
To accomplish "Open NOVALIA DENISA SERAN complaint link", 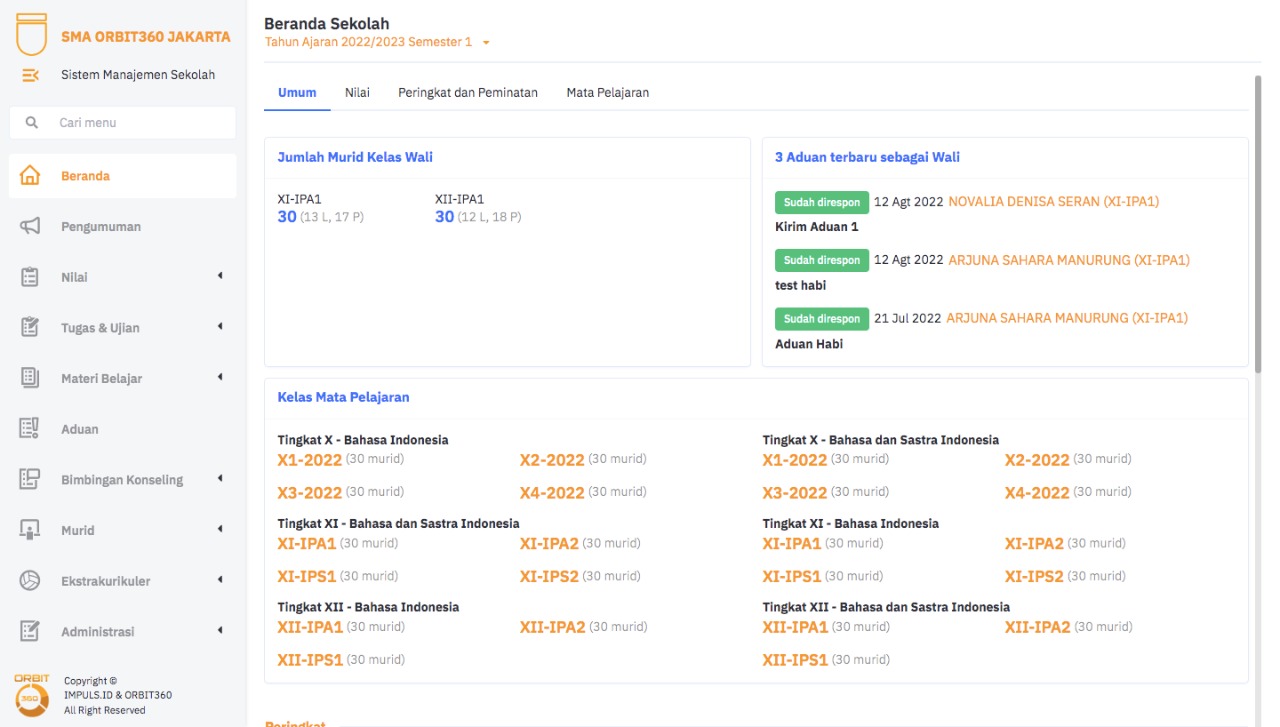I will (1053, 202).
